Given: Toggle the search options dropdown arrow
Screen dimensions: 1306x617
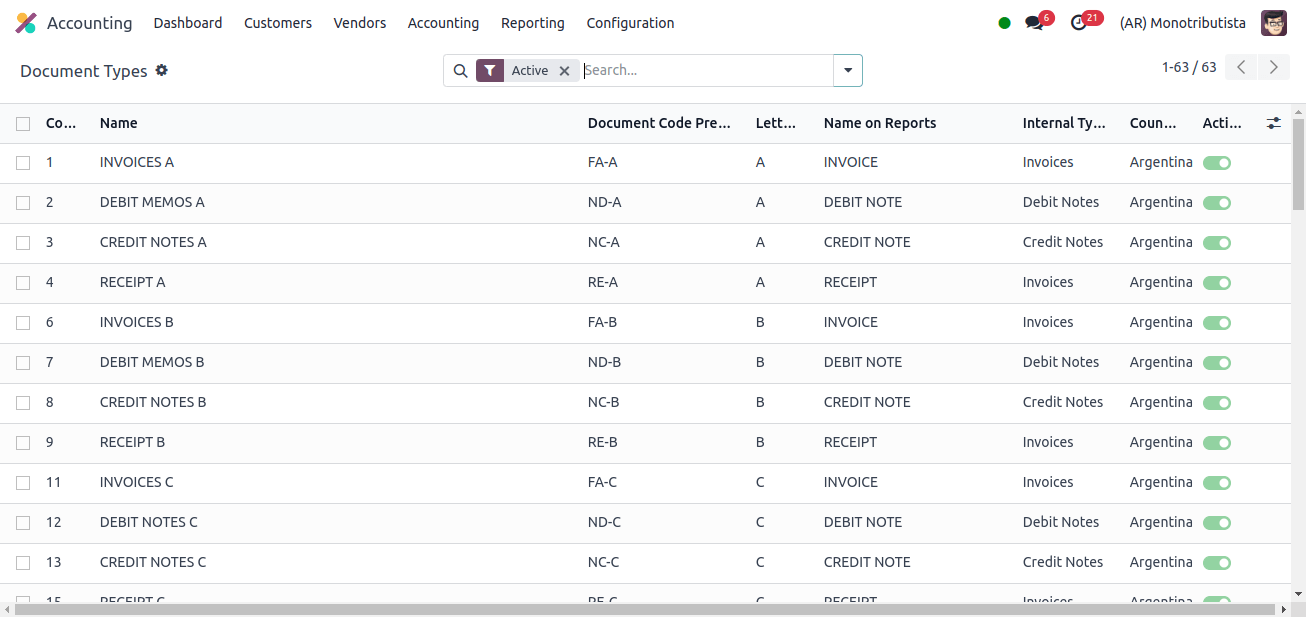Looking at the screenshot, I should tap(848, 71).
